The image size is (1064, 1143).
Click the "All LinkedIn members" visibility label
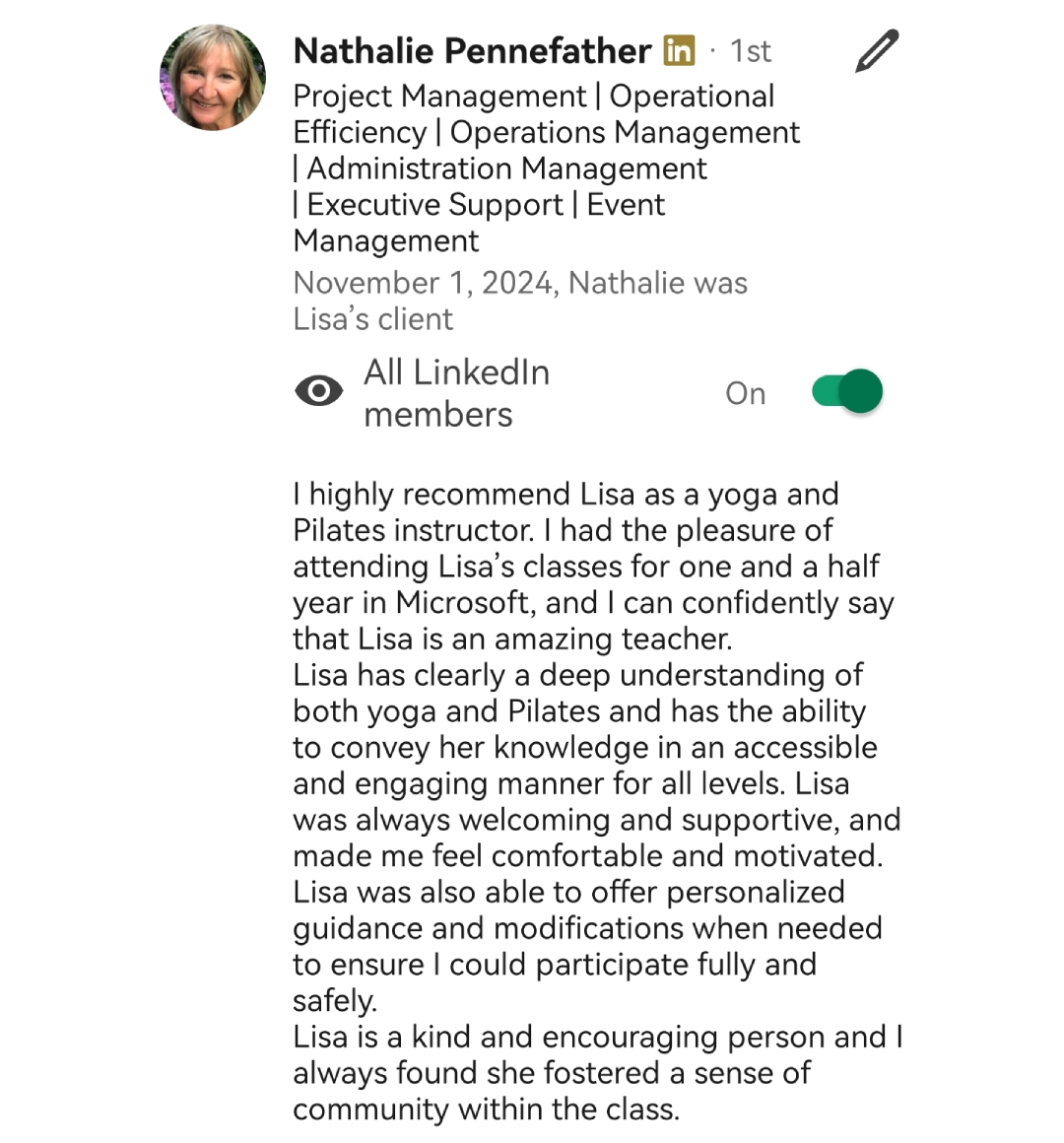click(x=455, y=393)
